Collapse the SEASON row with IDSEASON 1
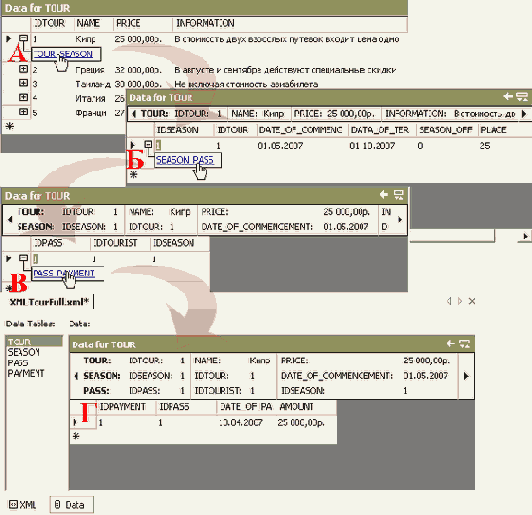Screen dimensions: 532x515 point(148,144)
